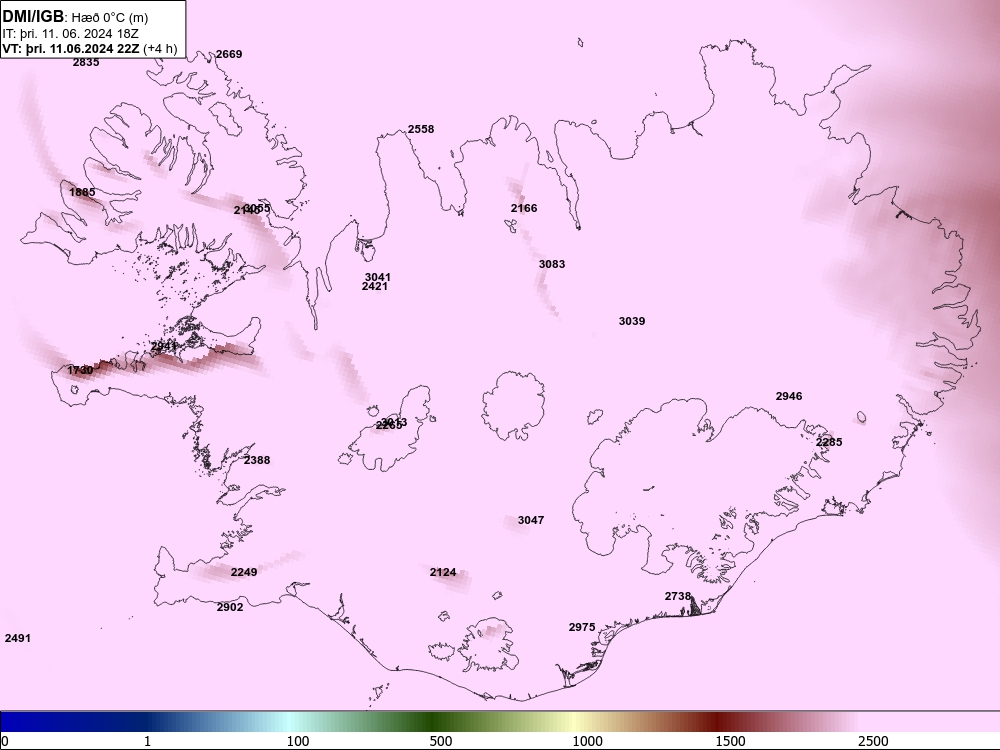1000x750 pixels.
Task: Click the 2835 height value
Action: click(85, 62)
